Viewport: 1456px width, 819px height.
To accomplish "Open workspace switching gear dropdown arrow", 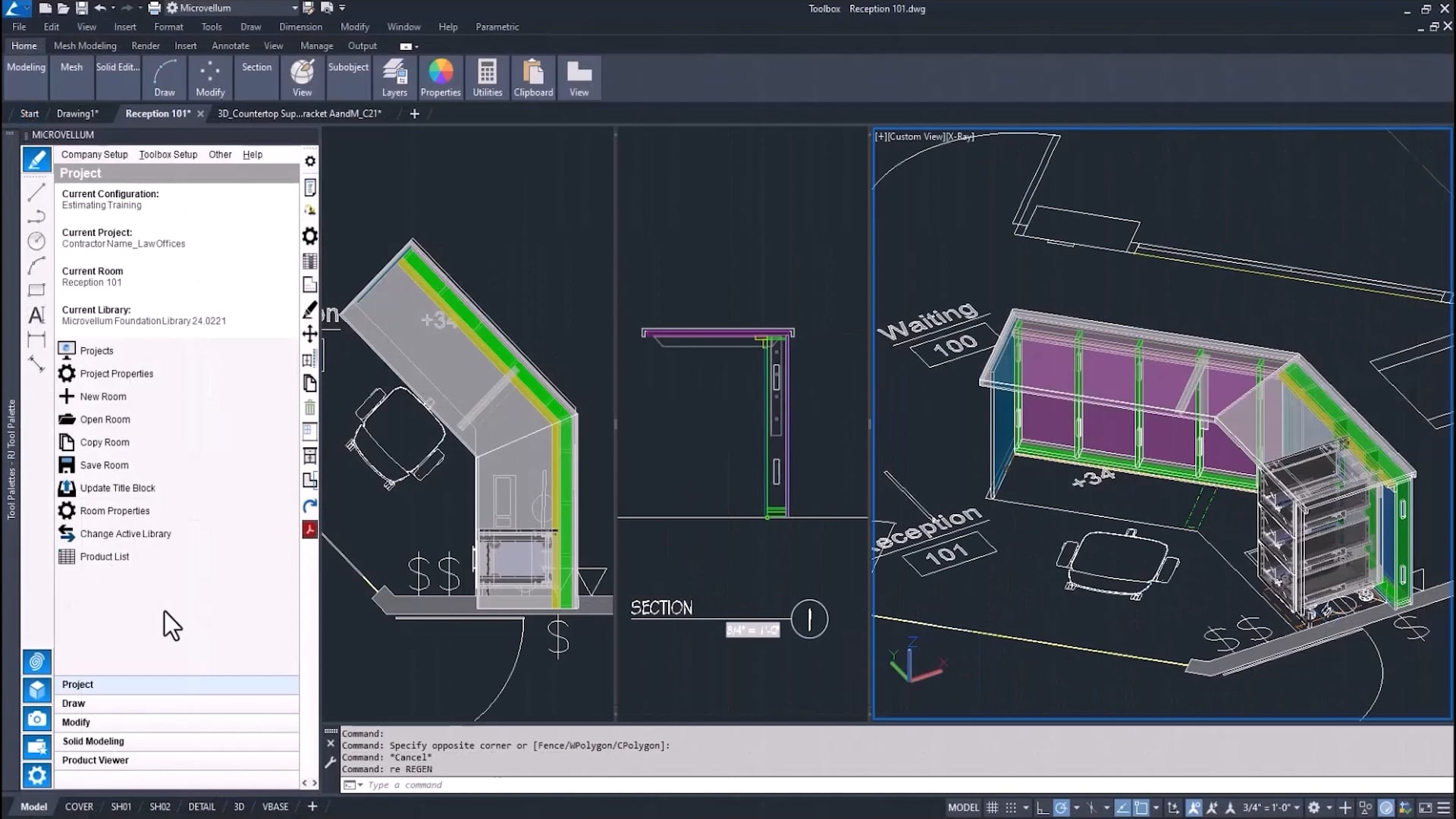I will point(1329,808).
